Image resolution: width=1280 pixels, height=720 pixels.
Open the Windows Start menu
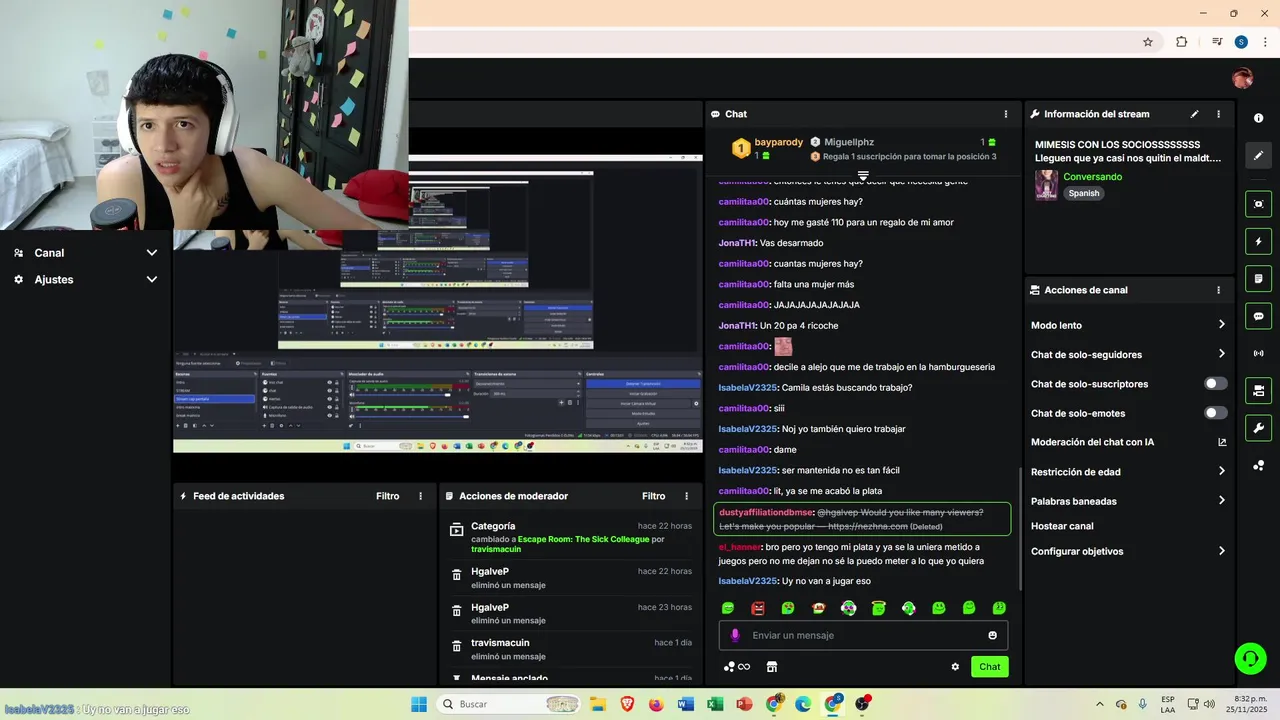(418, 704)
